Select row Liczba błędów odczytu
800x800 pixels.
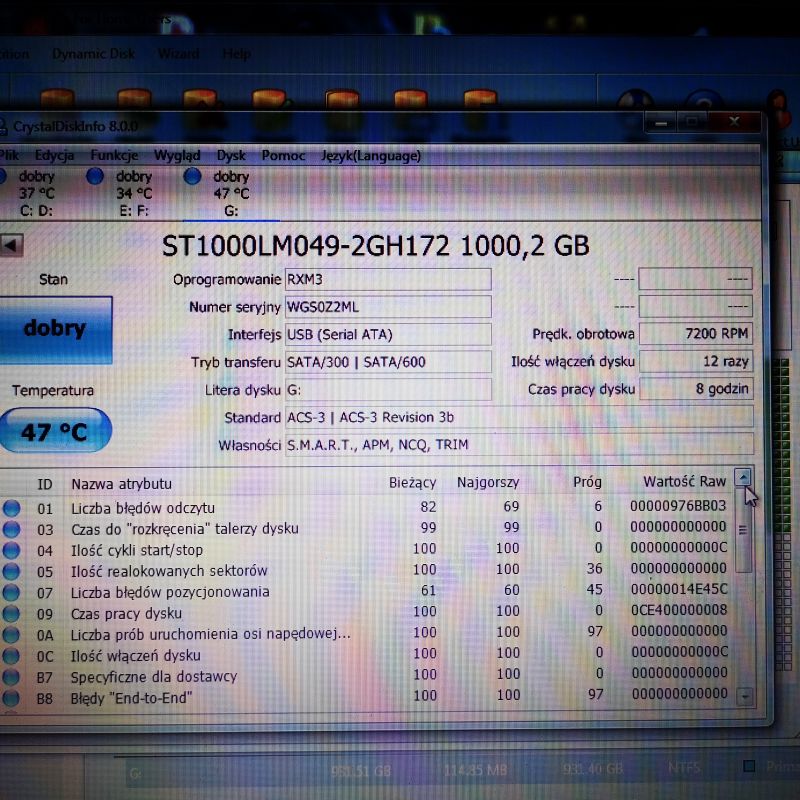pyautogui.click(x=367, y=507)
